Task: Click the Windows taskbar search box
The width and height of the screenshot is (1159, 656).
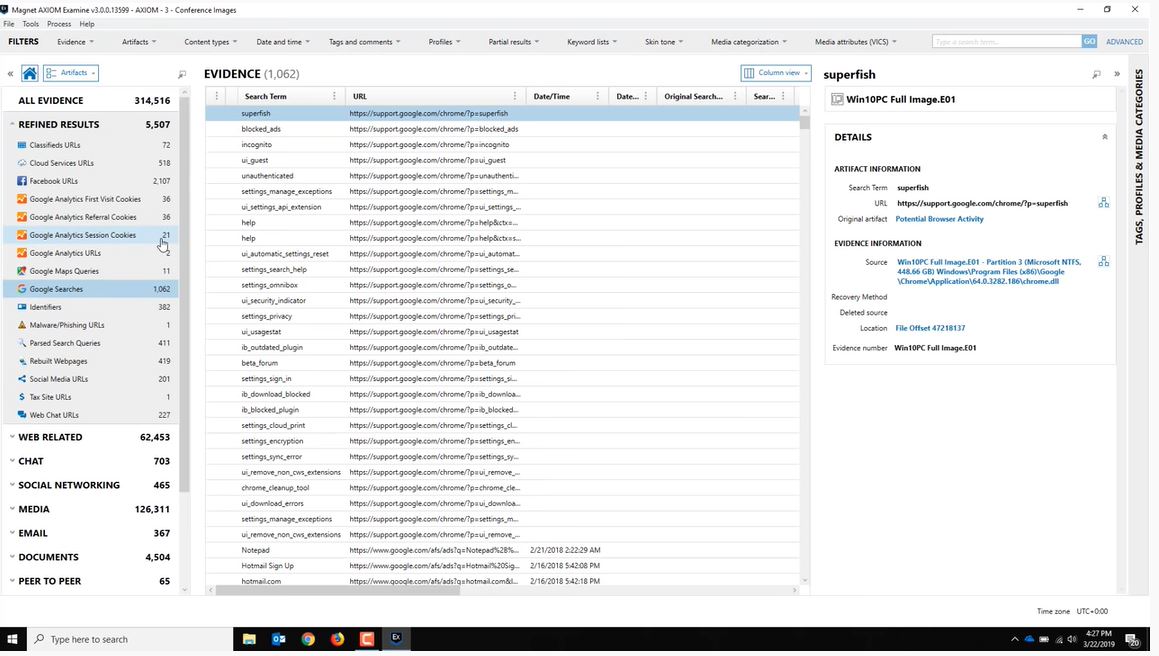Action: [130, 639]
